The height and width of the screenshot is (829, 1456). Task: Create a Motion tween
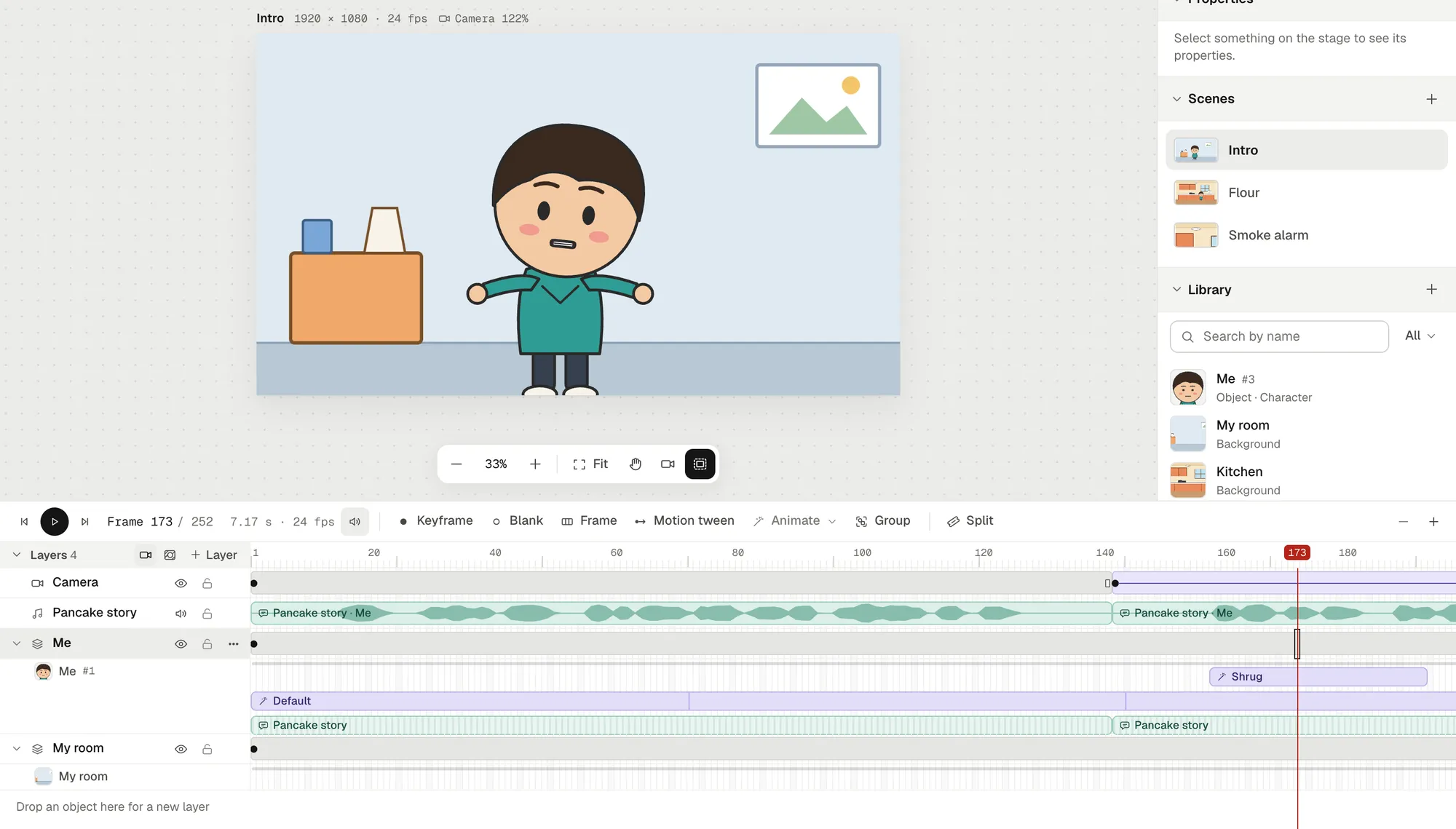pos(684,521)
